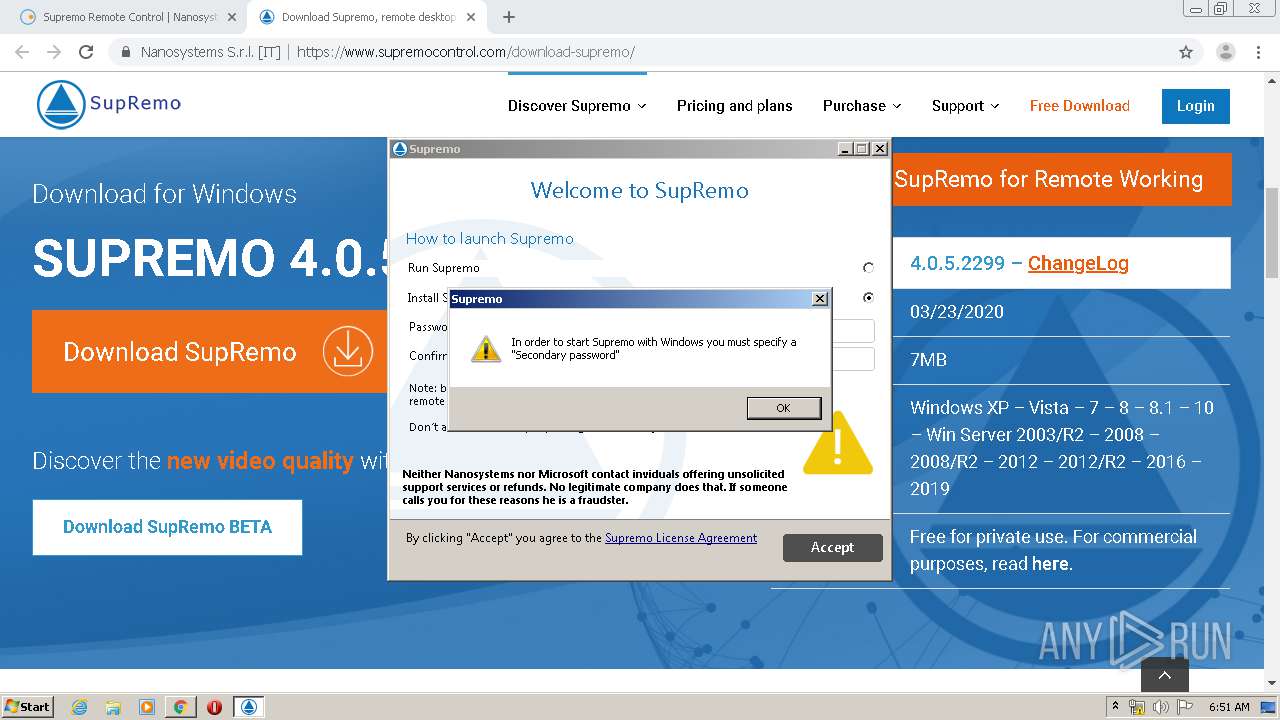Click the blue Login button
Screen dimensions: 1280x720
1196,106
